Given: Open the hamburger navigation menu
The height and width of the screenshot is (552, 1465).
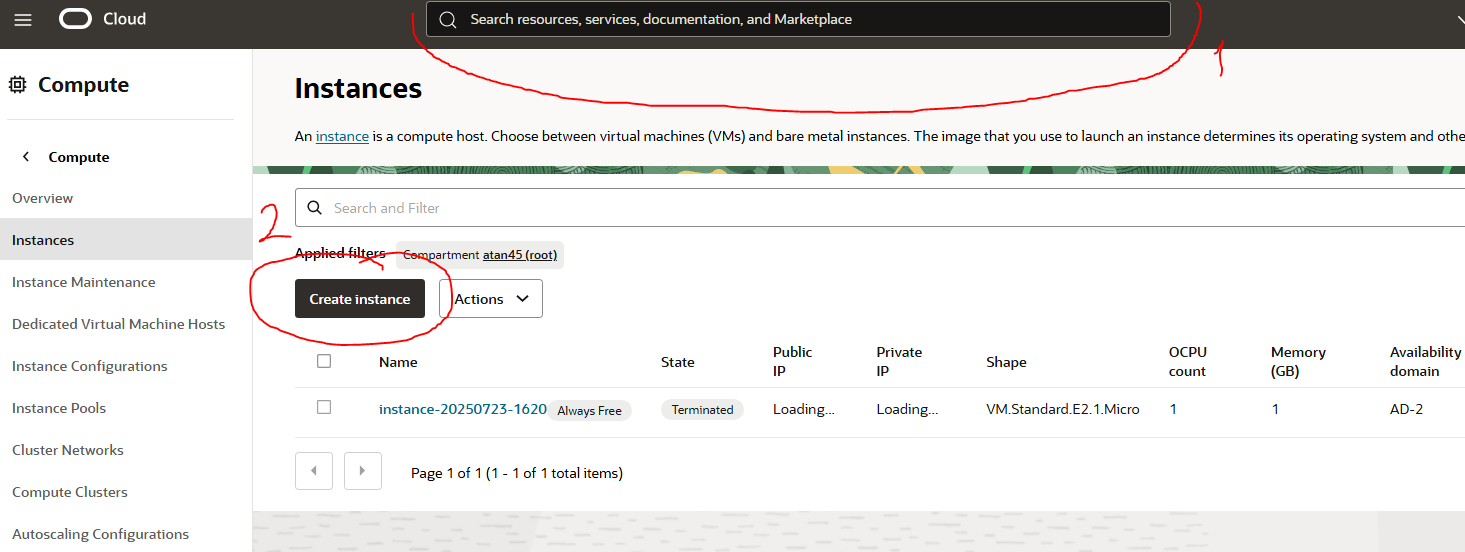Looking at the screenshot, I should point(23,19).
